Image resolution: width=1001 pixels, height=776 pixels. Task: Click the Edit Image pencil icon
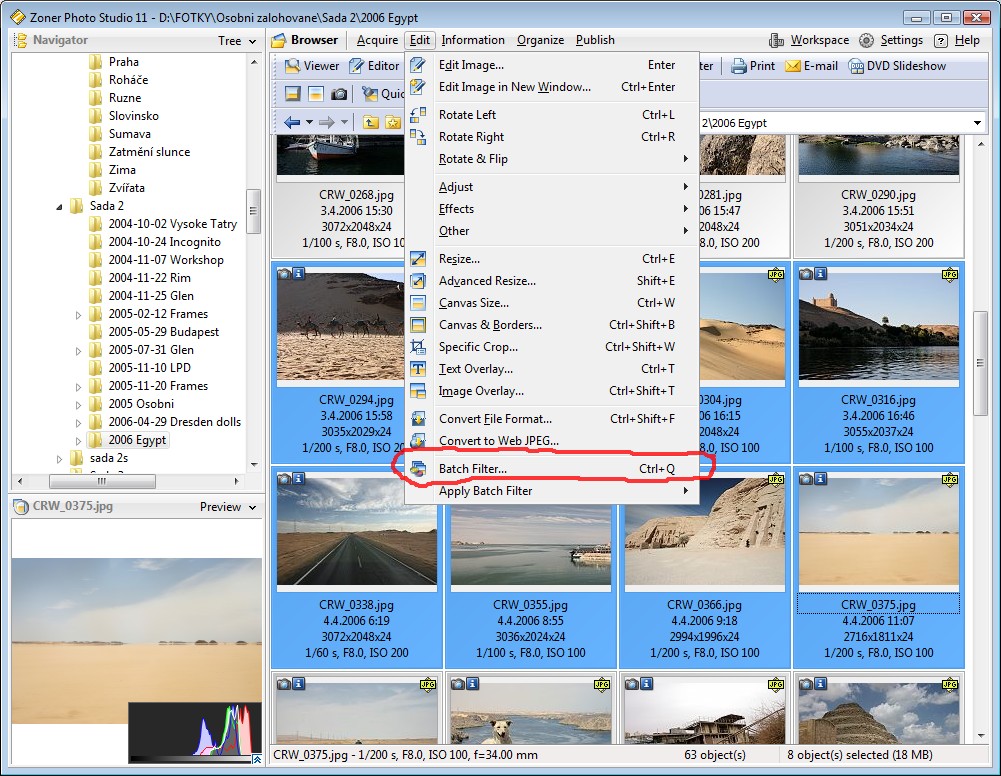[x=418, y=65]
